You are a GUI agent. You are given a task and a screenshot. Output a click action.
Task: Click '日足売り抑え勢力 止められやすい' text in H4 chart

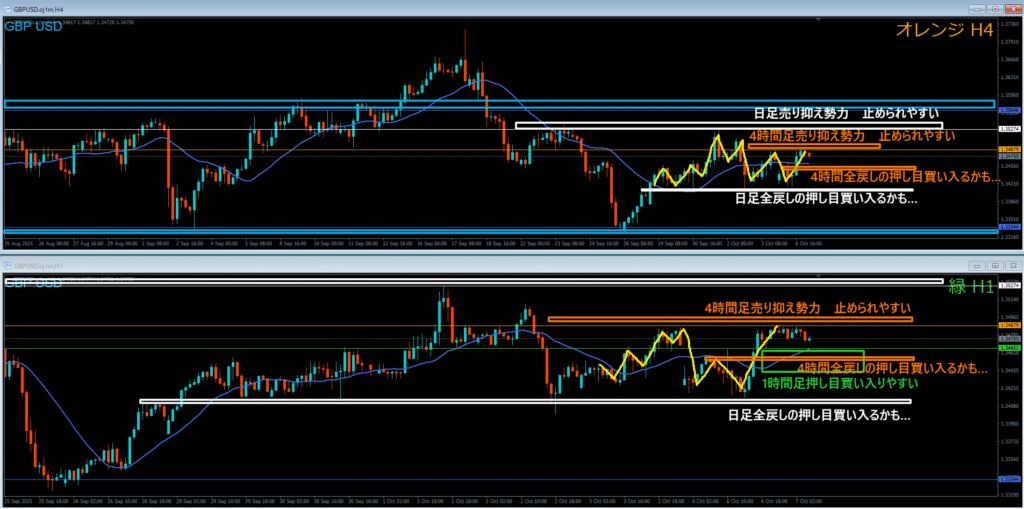(845, 114)
